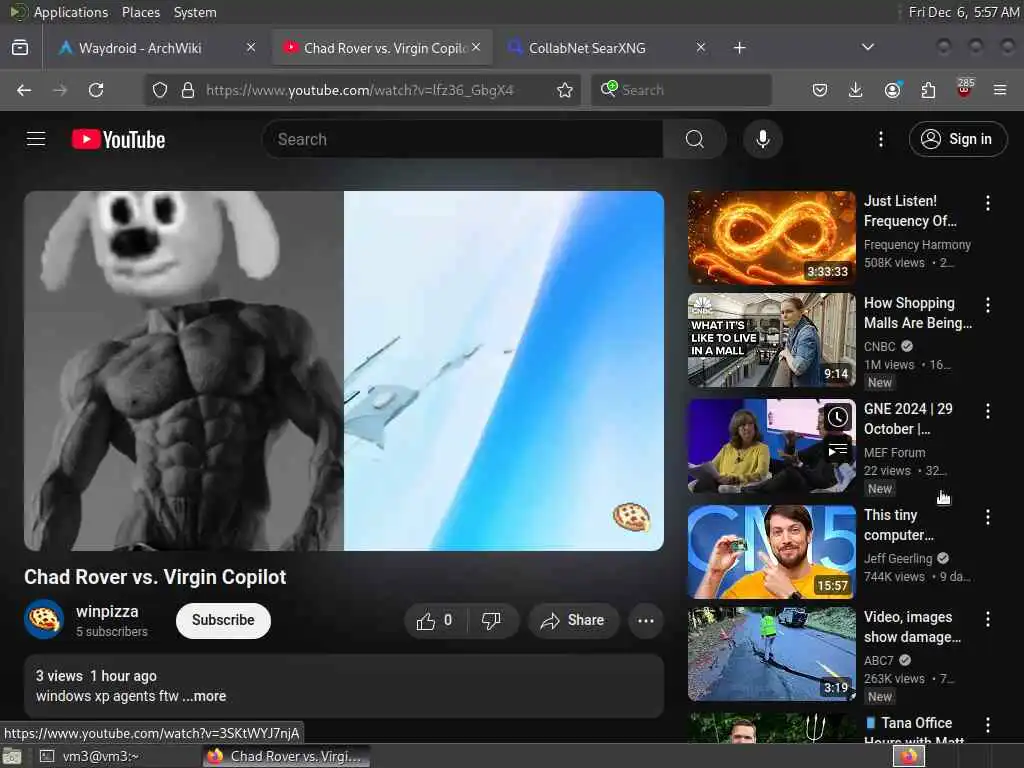1024x768 pixels.
Task: Open the Firefox application menu
Action: point(1000,90)
